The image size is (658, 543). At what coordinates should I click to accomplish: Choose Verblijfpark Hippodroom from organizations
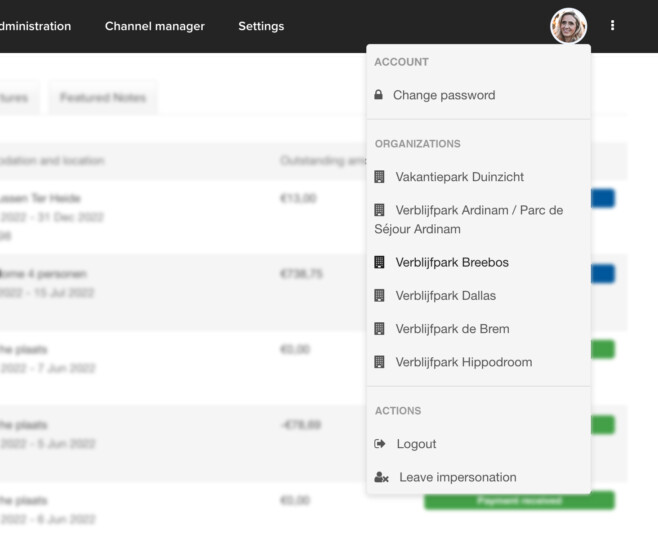click(463, 362)
